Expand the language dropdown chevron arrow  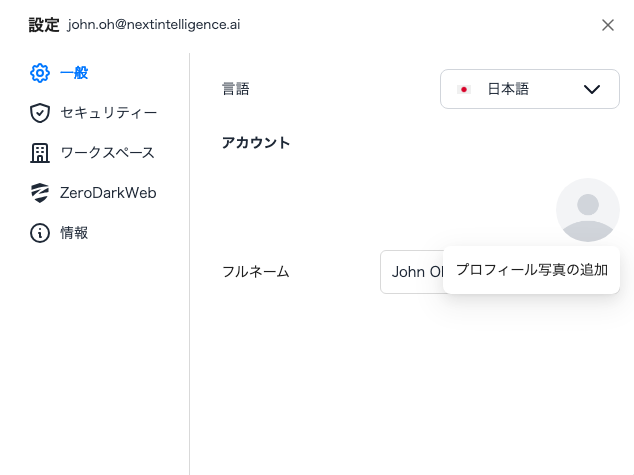click(x=591, y=89)
